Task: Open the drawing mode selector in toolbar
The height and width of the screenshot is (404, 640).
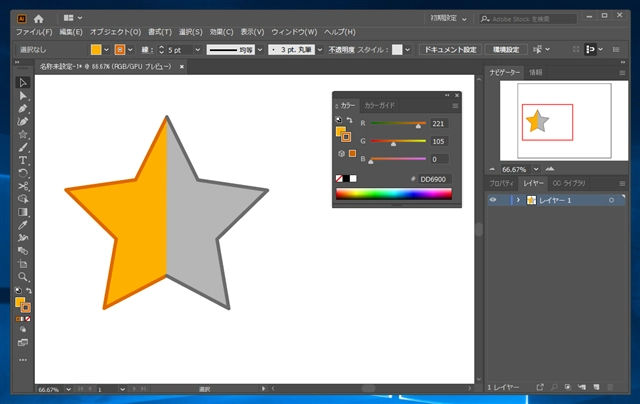Action: click(23, 330)
